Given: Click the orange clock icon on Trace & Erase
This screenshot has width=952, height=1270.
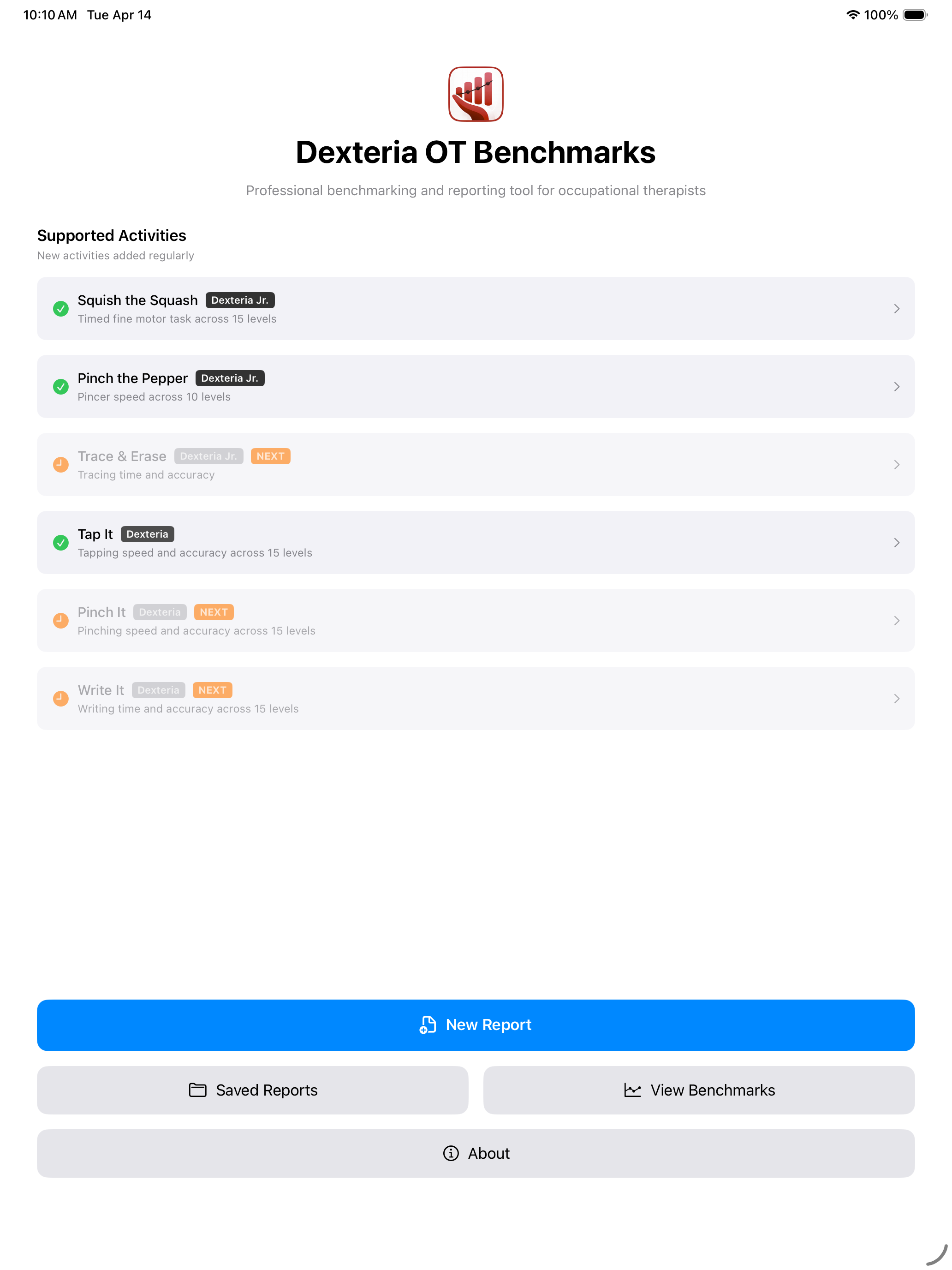Looking at the screenshot, I should pyautogui.click(x=61, y=464).
